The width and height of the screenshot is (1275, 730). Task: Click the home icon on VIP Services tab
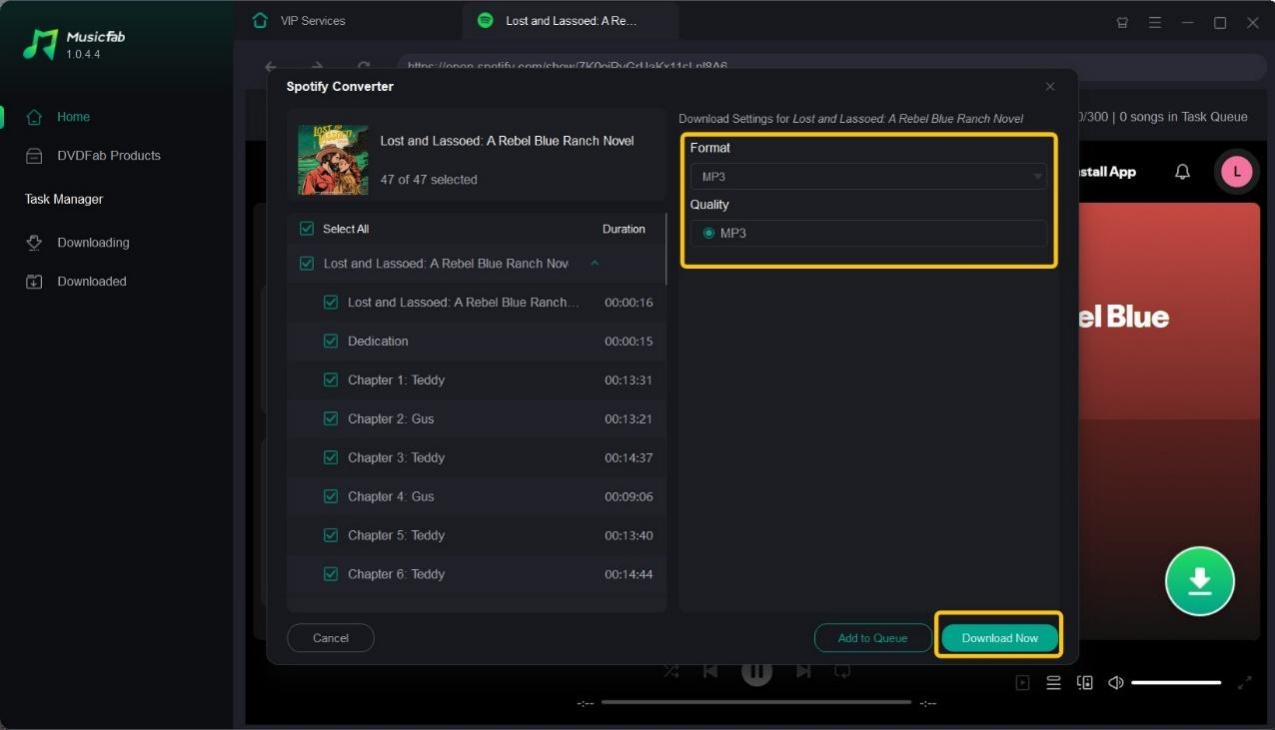(261, 21)
